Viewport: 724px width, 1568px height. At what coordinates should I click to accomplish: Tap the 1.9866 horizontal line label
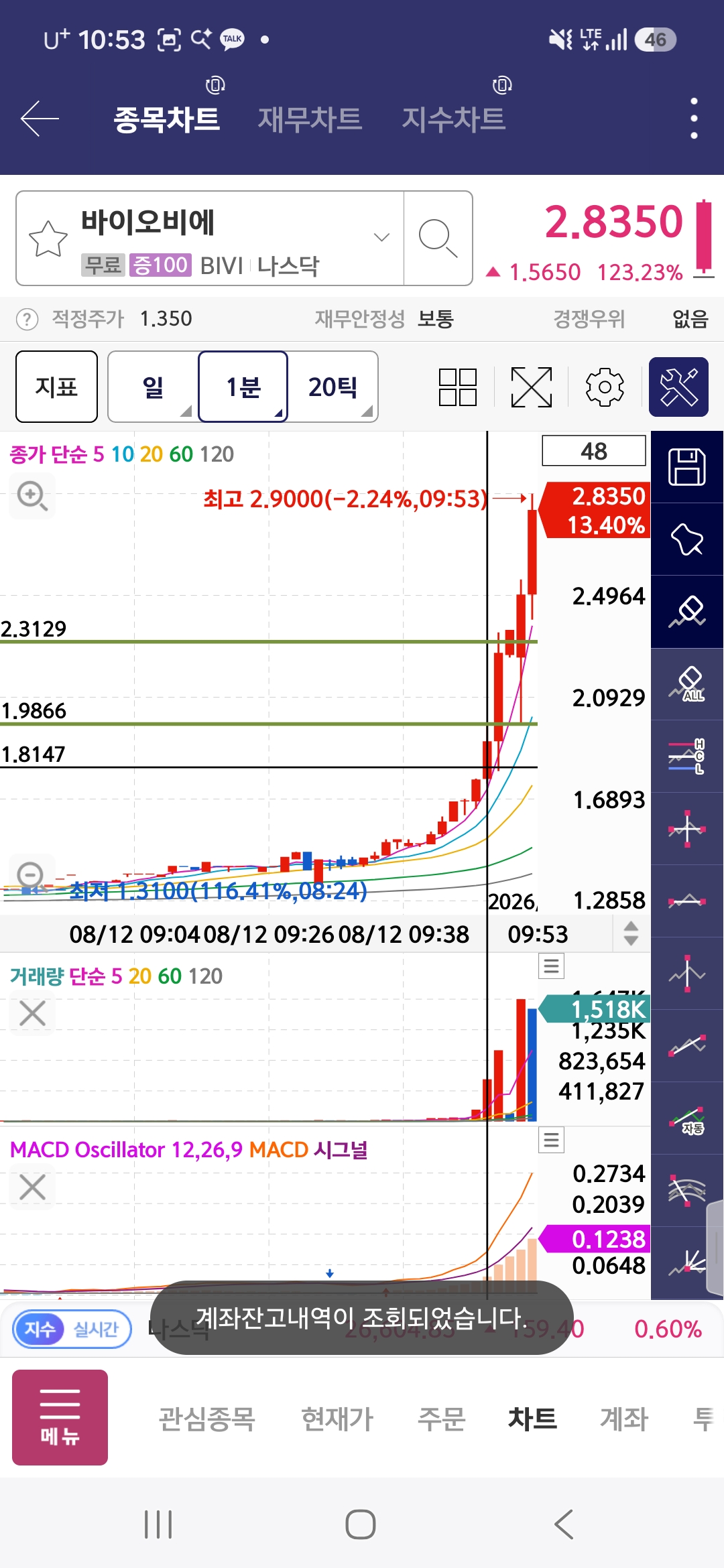pos(34,710)
